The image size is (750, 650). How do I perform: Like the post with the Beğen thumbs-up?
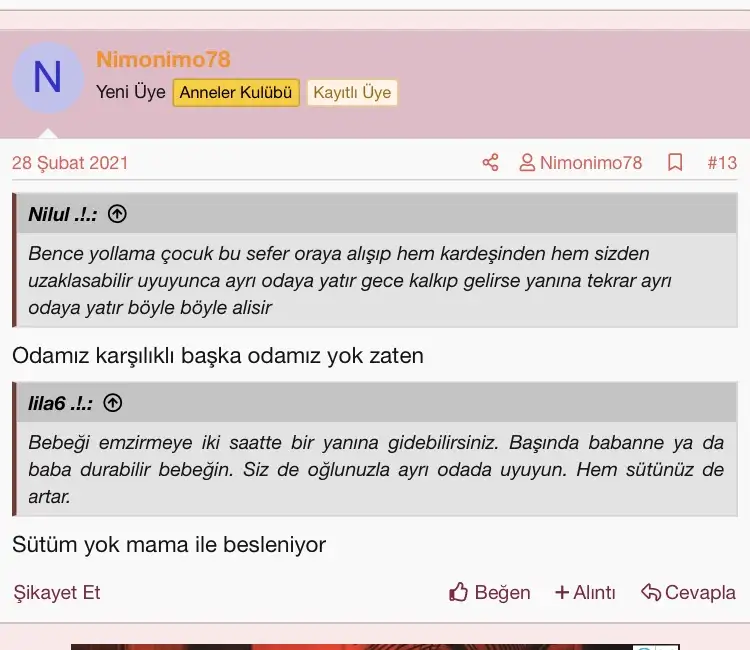point(490,593)
